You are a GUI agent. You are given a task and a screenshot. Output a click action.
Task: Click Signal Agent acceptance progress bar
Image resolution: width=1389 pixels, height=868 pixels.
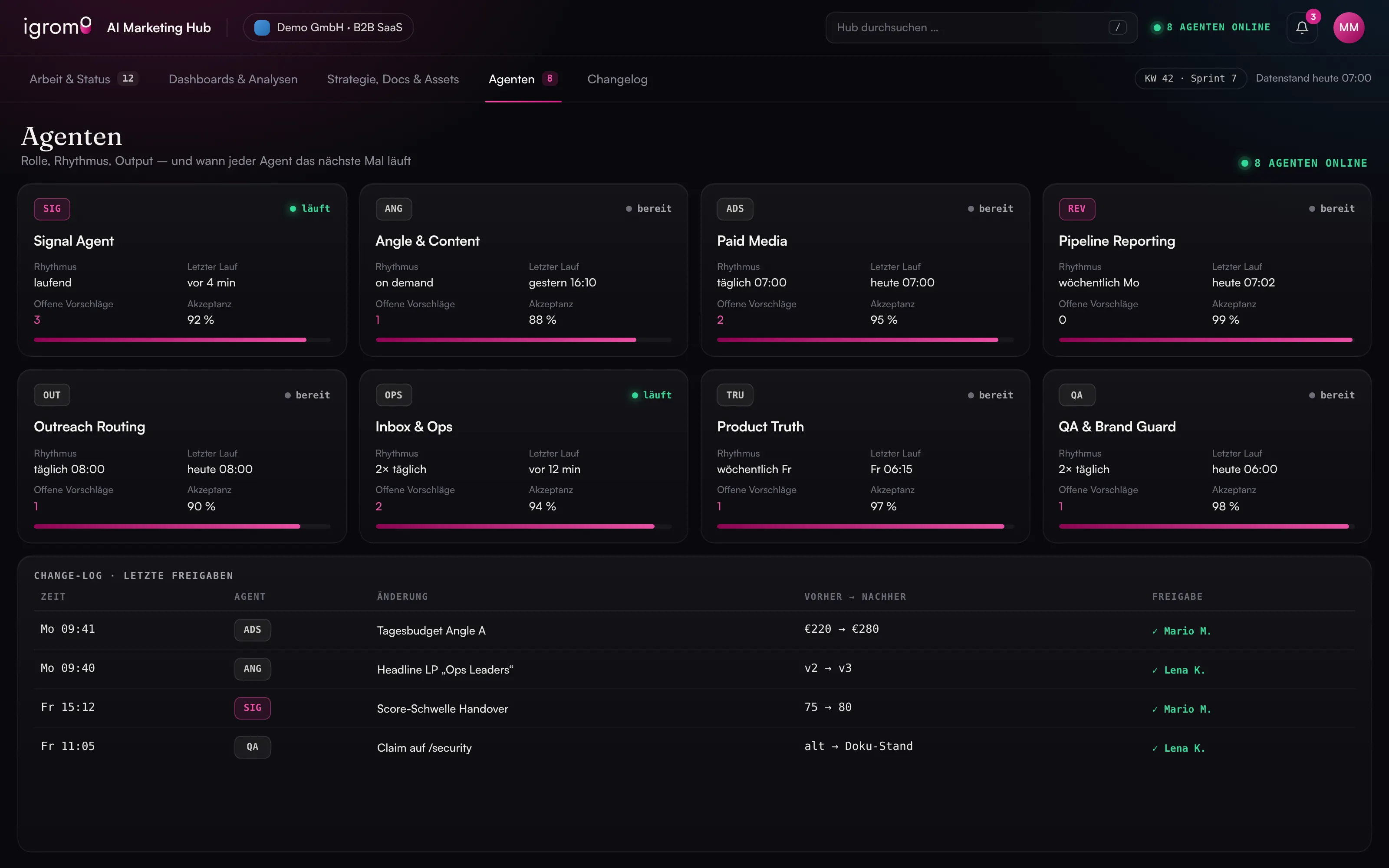point(182,340)
